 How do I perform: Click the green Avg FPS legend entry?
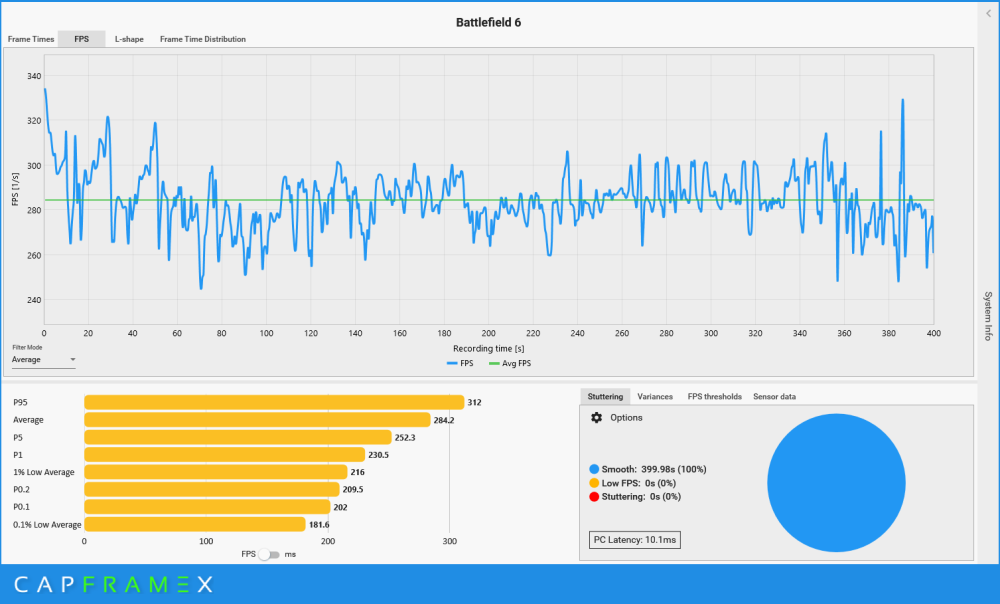coord(510,363)
